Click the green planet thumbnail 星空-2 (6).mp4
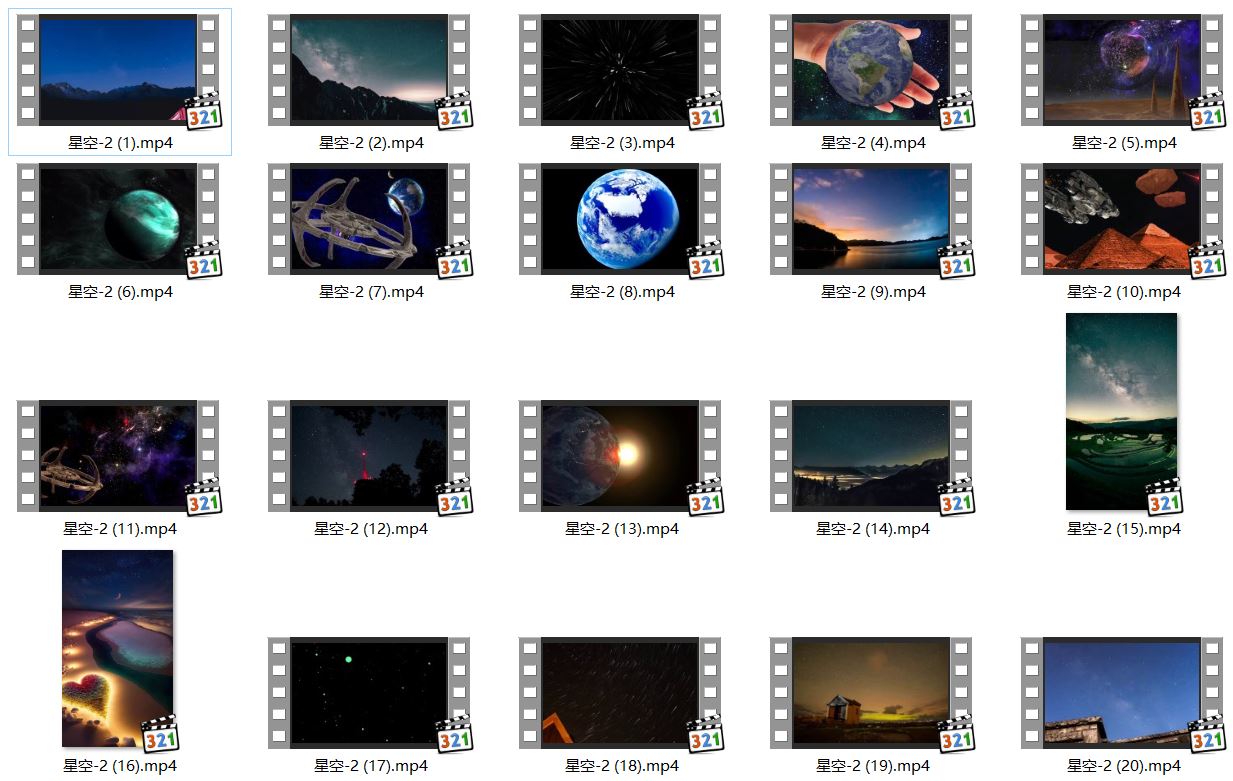The height and width of the screenshot is (781, 1233). click(x=118, y=219)
